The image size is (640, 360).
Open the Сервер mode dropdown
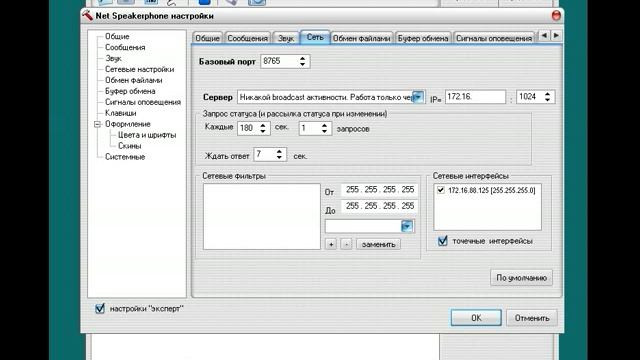pos(418,97)
